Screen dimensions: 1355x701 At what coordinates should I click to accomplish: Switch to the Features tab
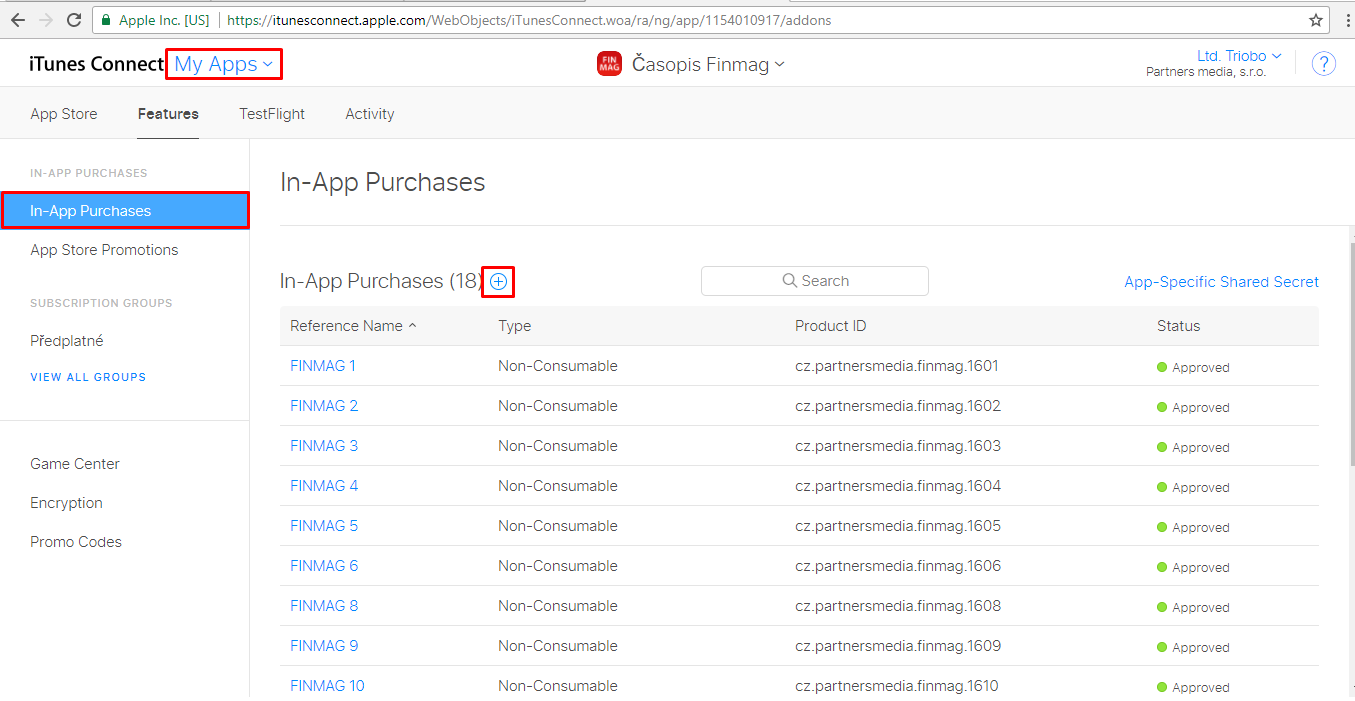[x=168, y=114]
